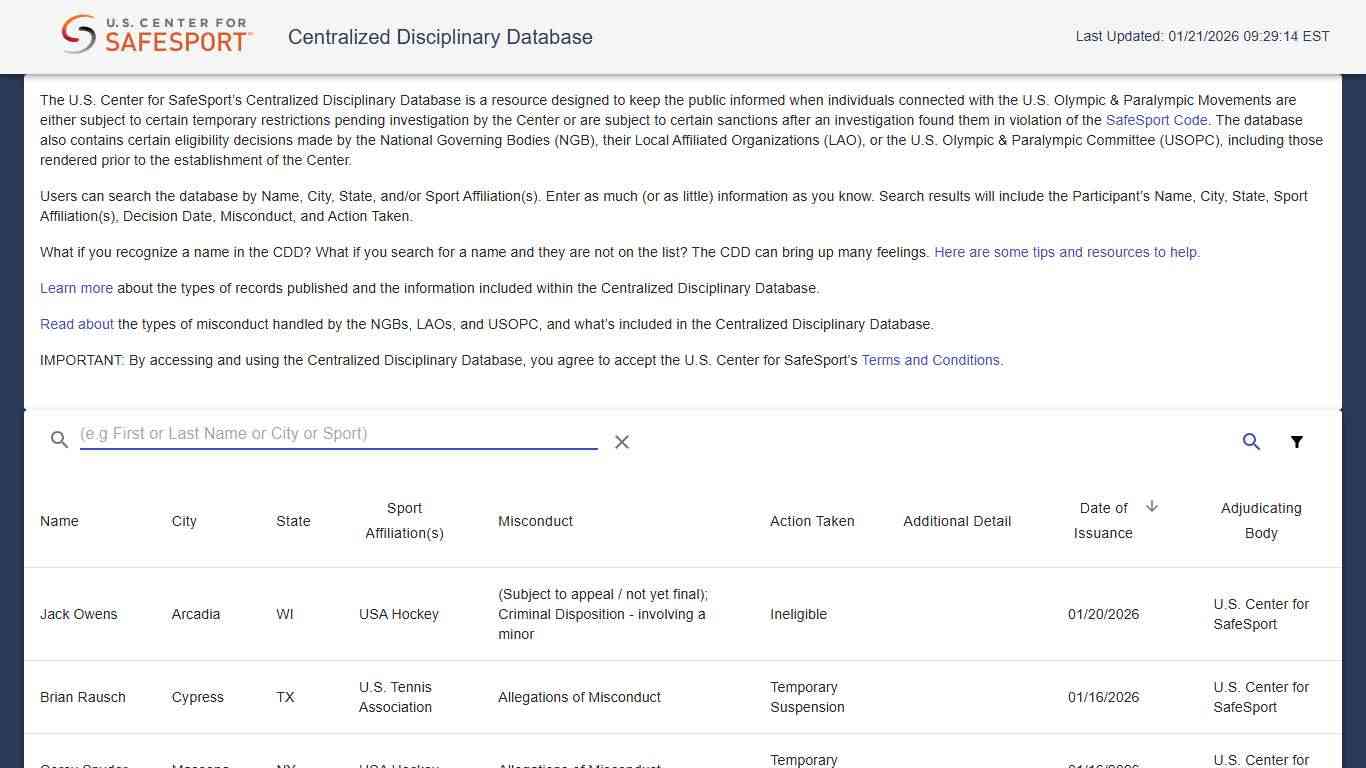Sort results by the Action Taken column
Viewport: 1366px width, 768px height.
[x=812, y=521]
